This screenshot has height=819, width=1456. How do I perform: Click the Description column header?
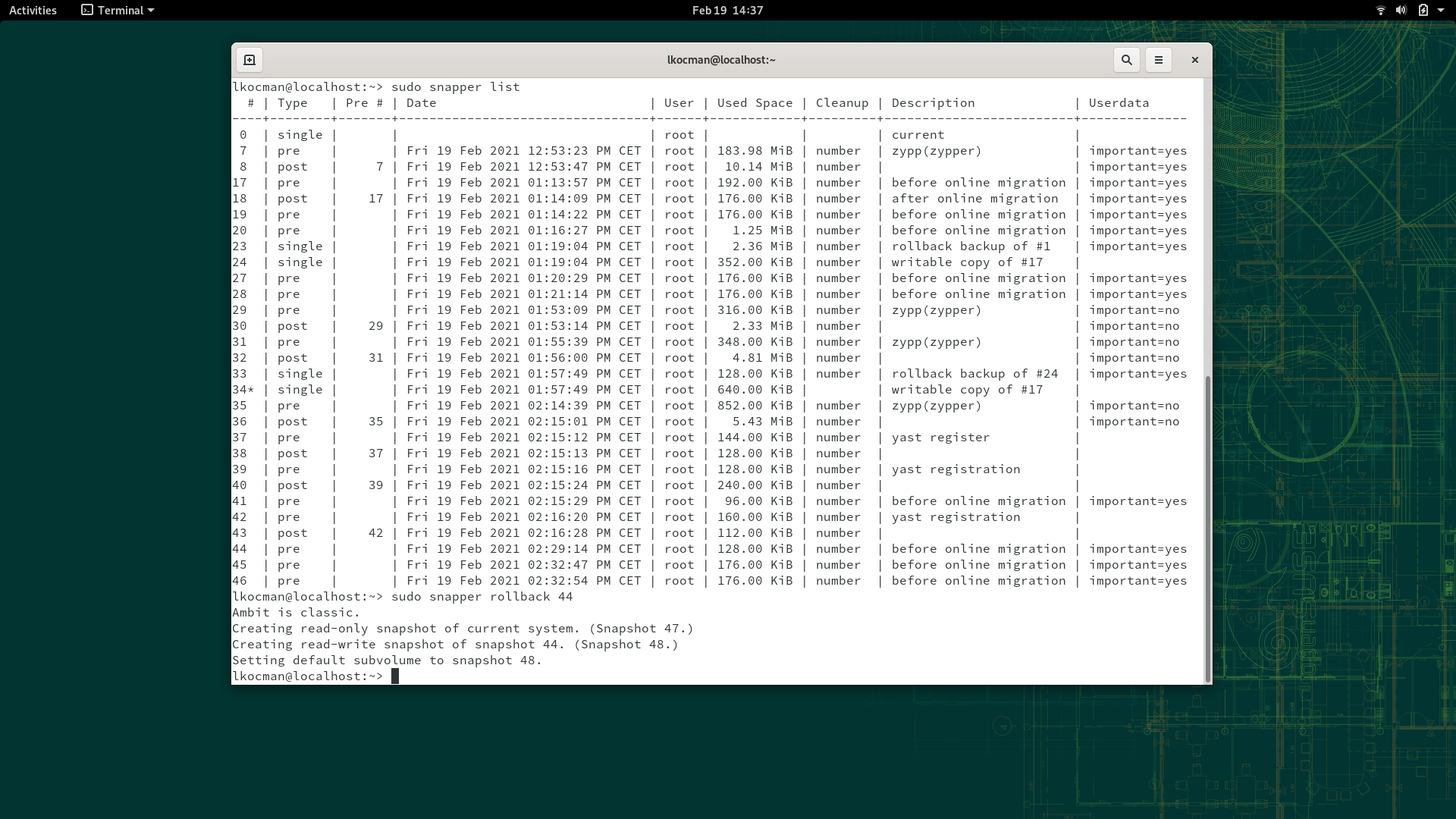pyautogui.click(x=933, y=103)
